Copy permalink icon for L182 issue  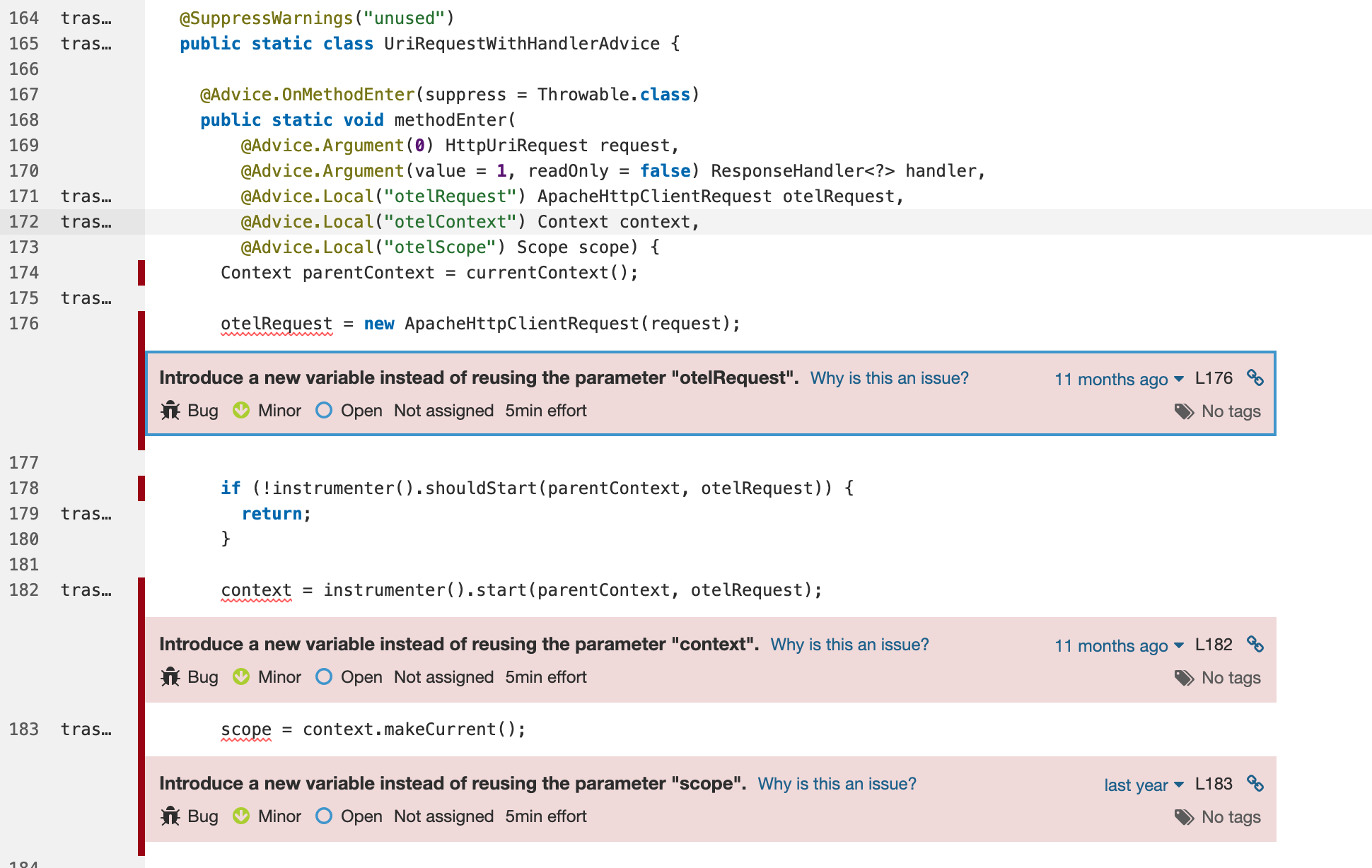1255,645
